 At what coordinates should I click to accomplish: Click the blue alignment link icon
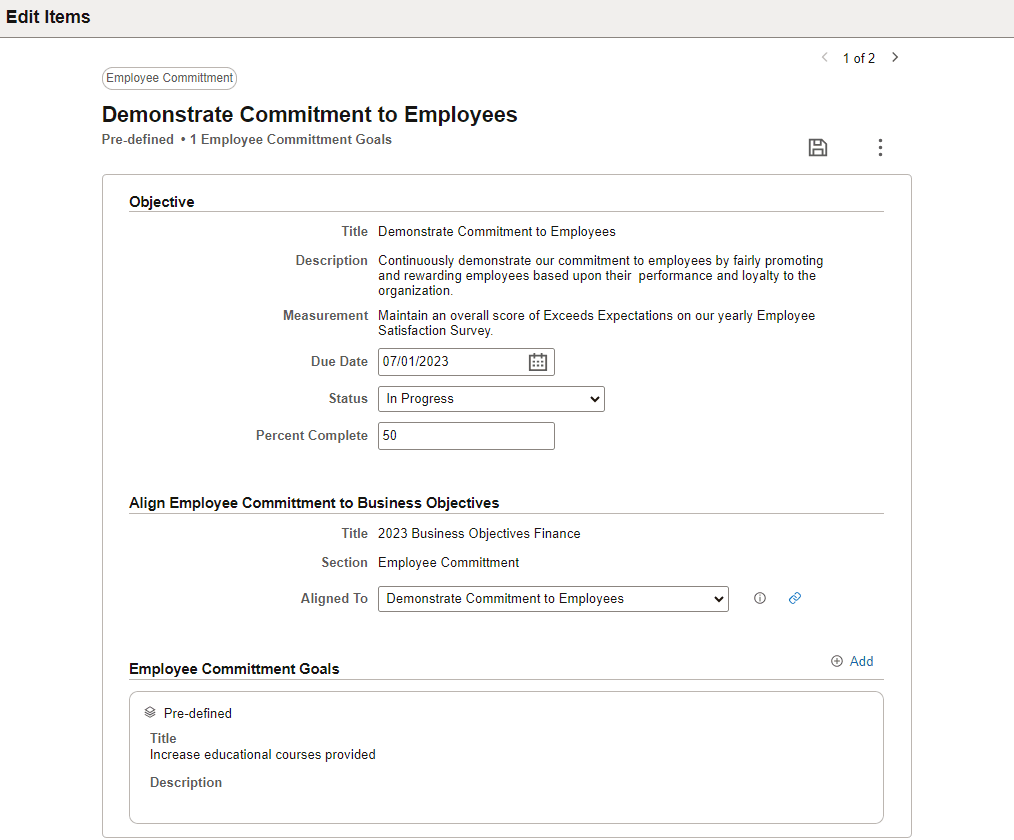tap(795, 598)
